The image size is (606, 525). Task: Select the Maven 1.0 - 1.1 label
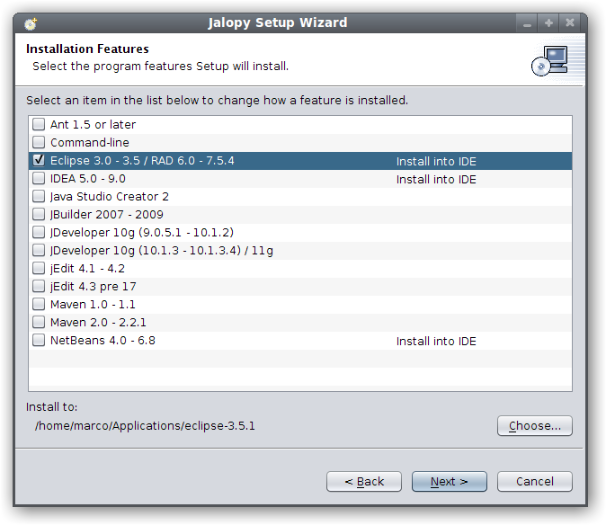coord(93,304)
